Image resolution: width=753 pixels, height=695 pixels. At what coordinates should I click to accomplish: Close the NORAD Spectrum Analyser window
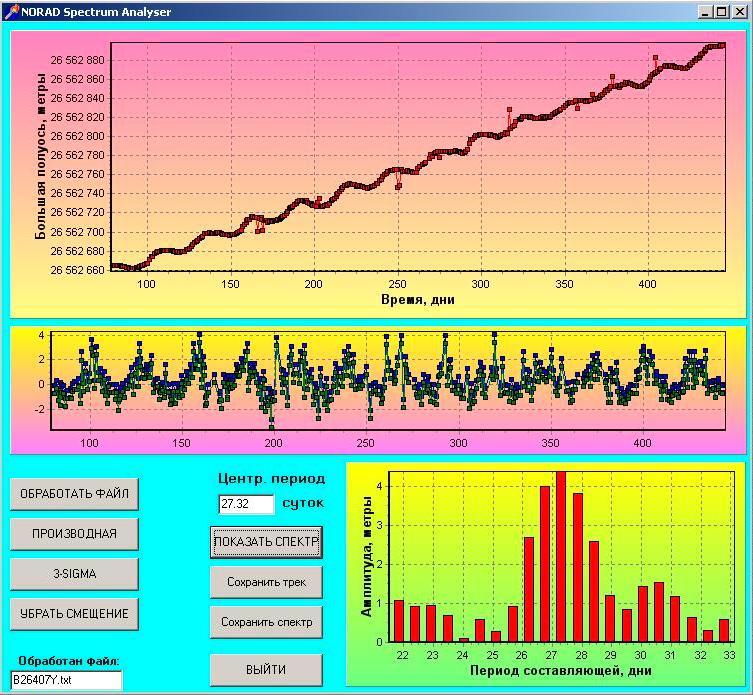pyautogui.click(x=738, y=12)
